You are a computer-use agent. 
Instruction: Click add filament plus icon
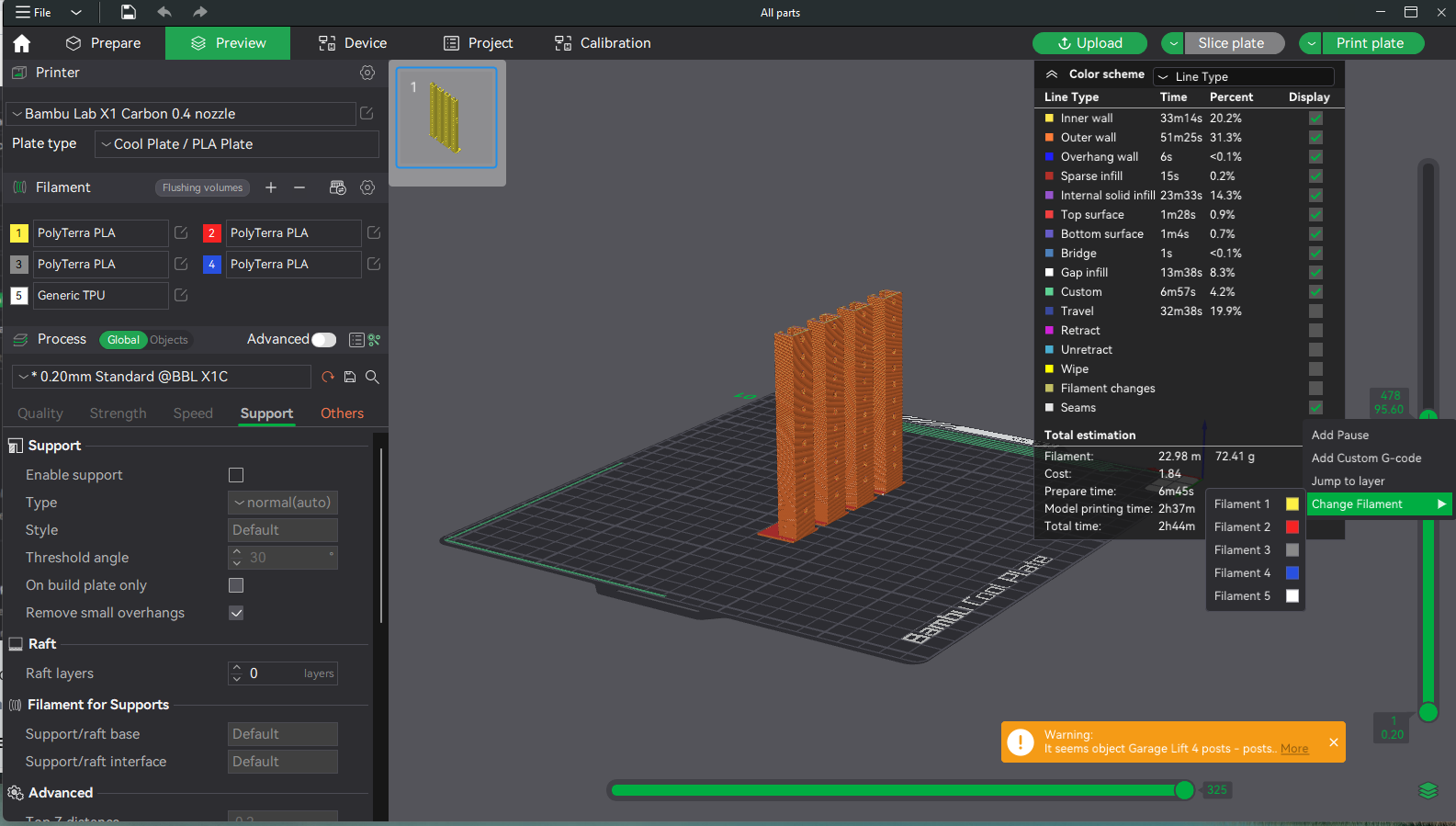tap(271, 187)
